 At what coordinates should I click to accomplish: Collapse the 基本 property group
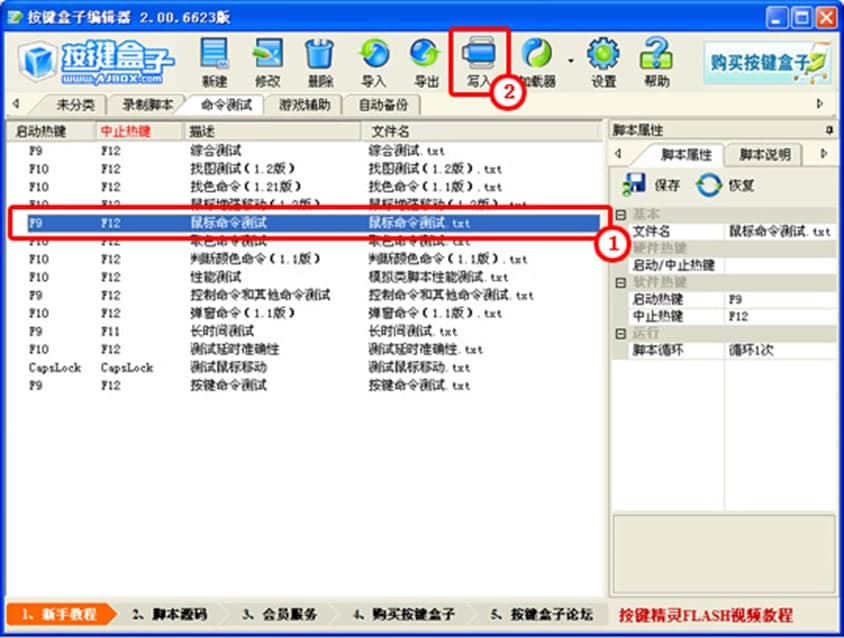pos(621,215)
